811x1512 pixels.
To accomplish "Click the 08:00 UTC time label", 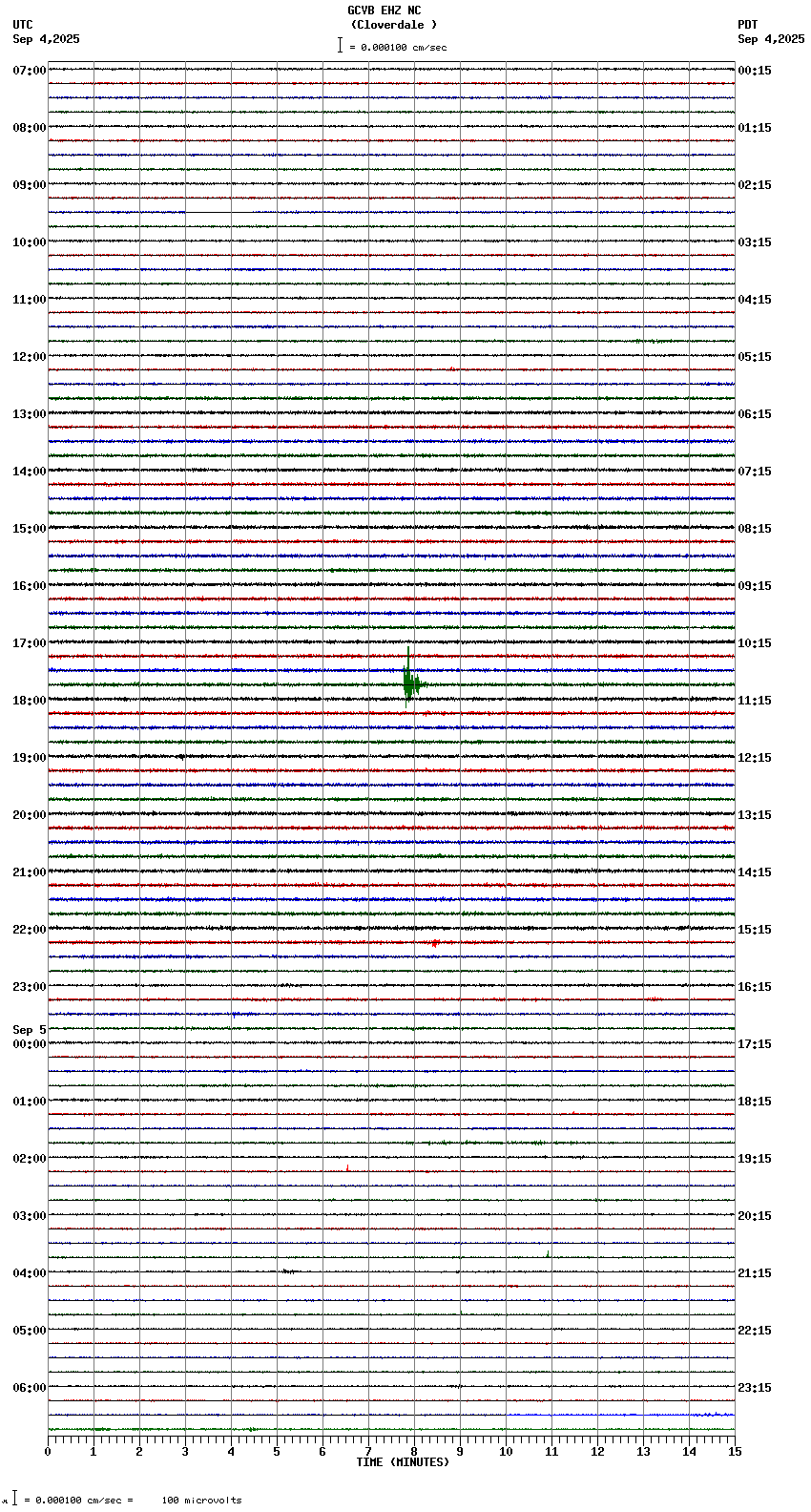I will [30, 128].
